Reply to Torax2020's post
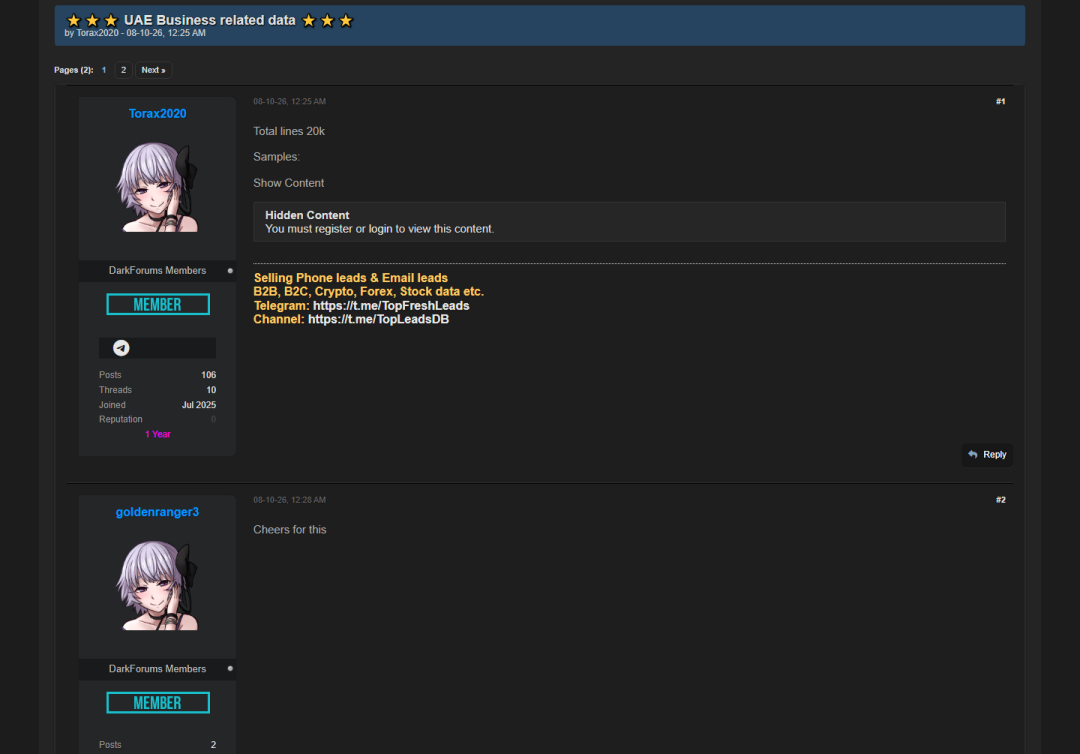The width and height of the screenshot is (1080, 754). click(x=987, y=454)
